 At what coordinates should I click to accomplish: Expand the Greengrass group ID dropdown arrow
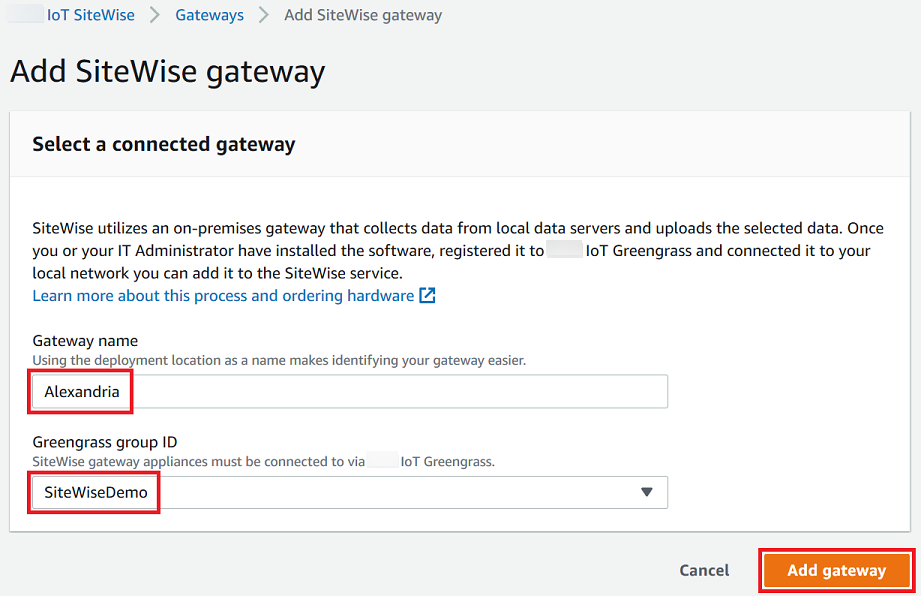647,492
